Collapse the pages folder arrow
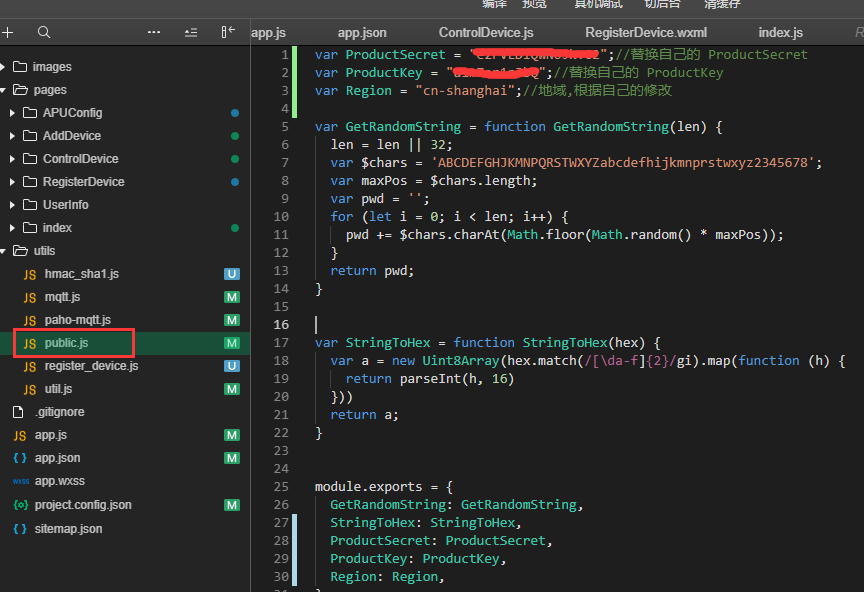The width and height of the screenshot is (864, 592). 3,90
